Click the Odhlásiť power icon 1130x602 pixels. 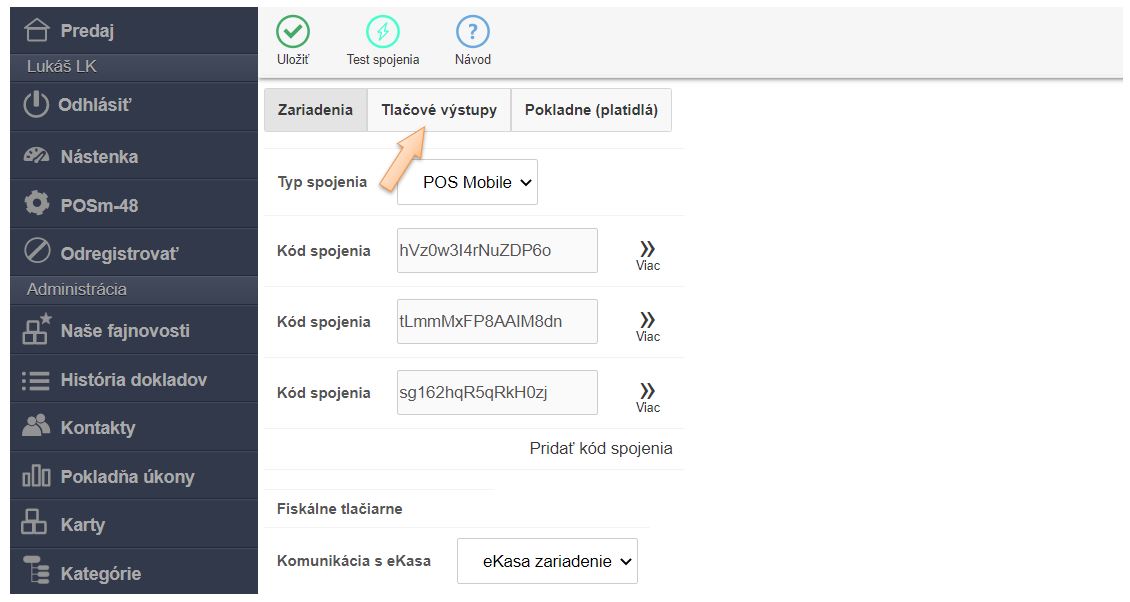click(36, 105)
